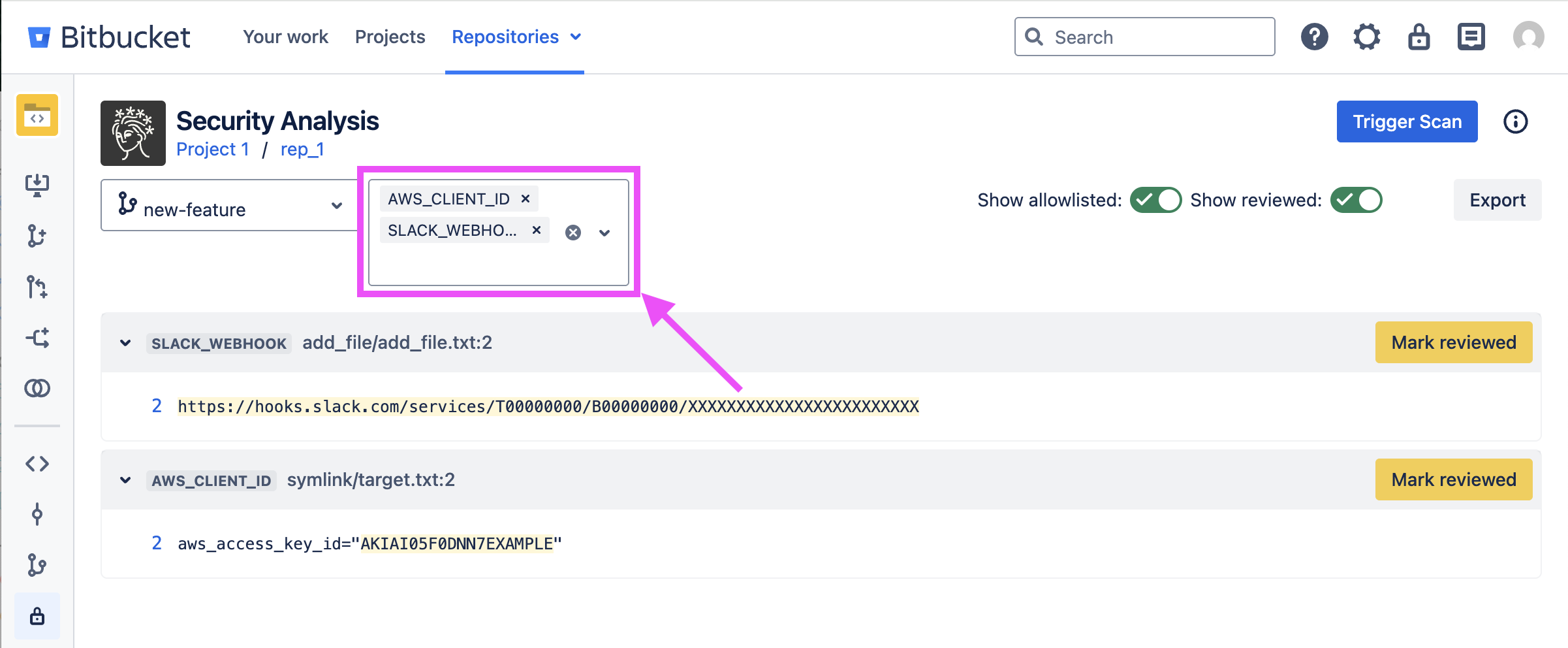Collapse the SLACK_WEBHOOK finding row
The height and width of the screenshot is (648, 1568).
pos(125,343)
